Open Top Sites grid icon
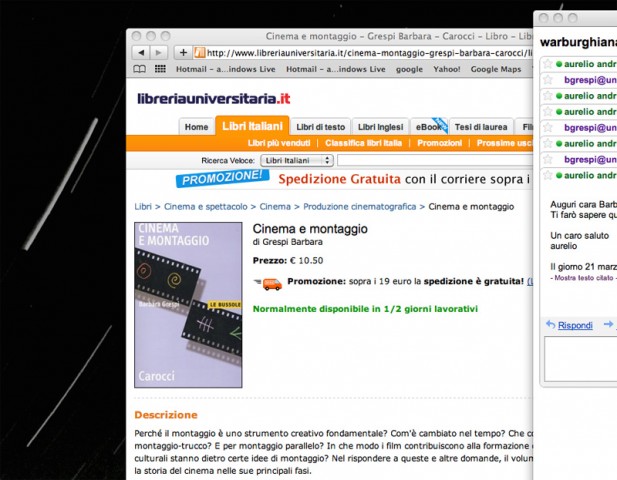 (x=160, y=69)
